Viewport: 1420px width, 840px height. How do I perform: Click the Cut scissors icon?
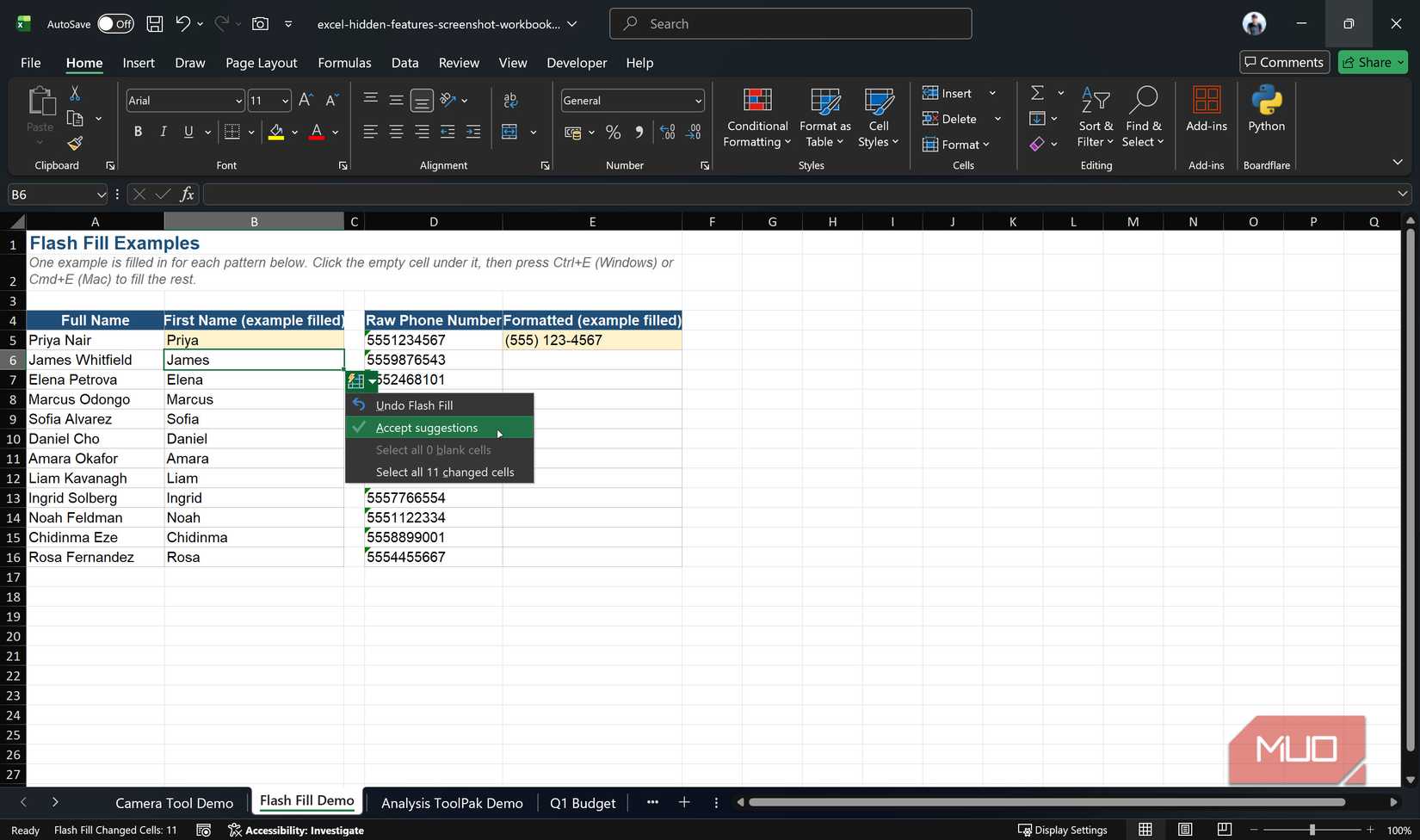(75, 93)
